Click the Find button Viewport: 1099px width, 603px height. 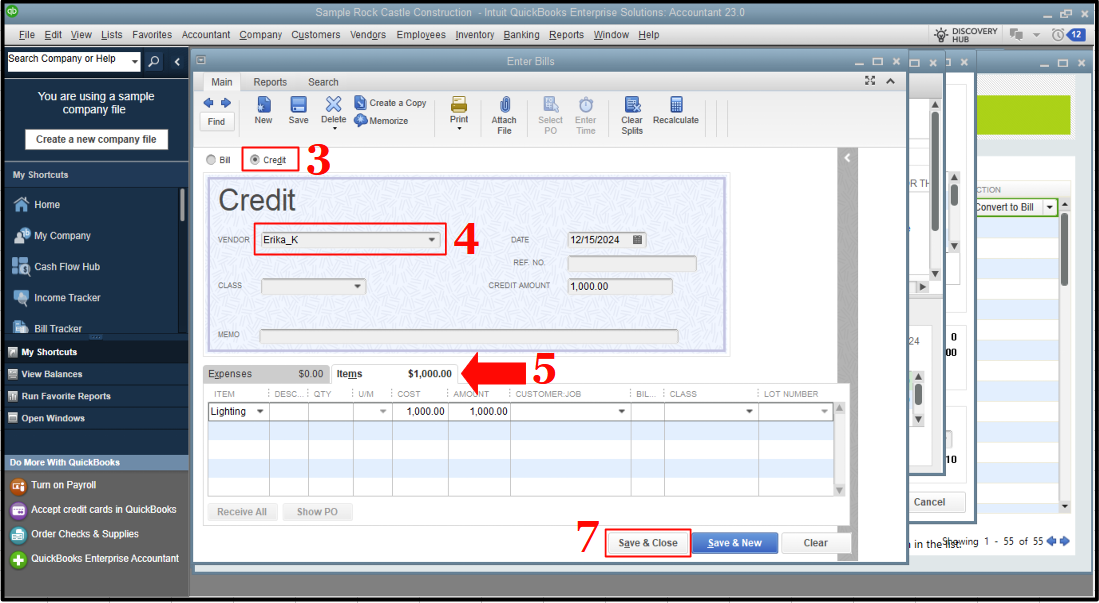coord(217,121)
